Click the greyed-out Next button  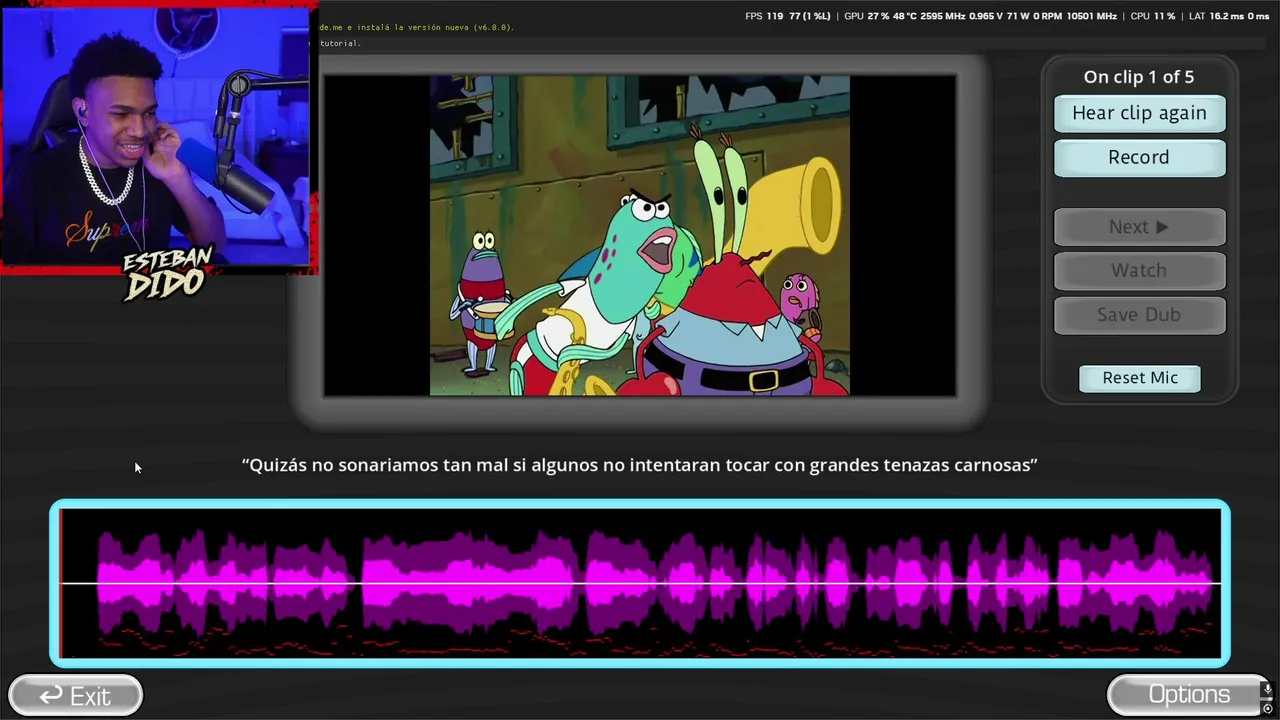point(1139,227)
